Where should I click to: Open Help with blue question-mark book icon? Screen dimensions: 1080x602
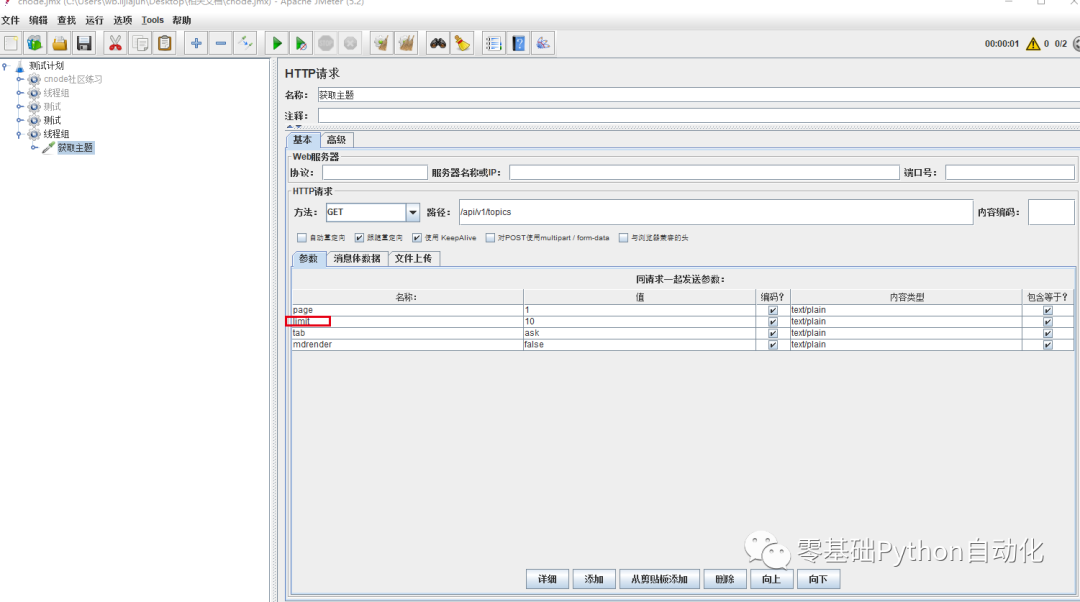pos(519,43)
